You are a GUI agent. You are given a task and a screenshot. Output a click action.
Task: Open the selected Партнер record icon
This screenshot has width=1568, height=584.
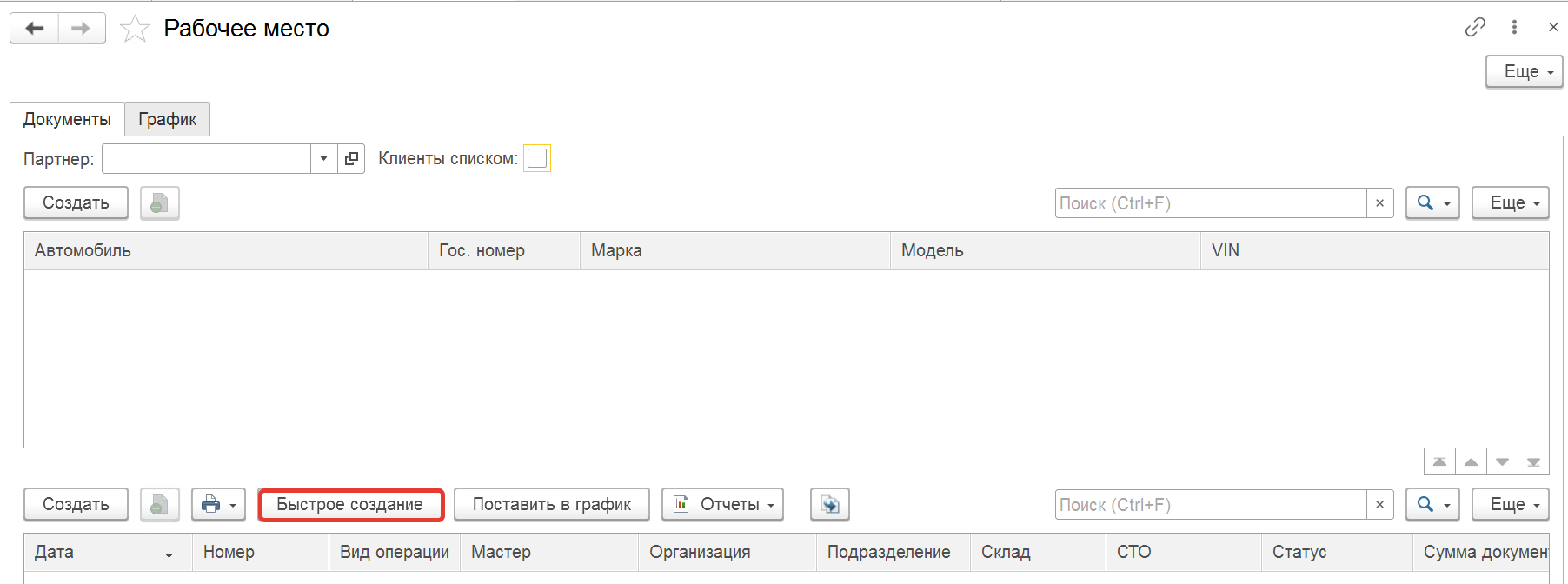click(351, 158)
